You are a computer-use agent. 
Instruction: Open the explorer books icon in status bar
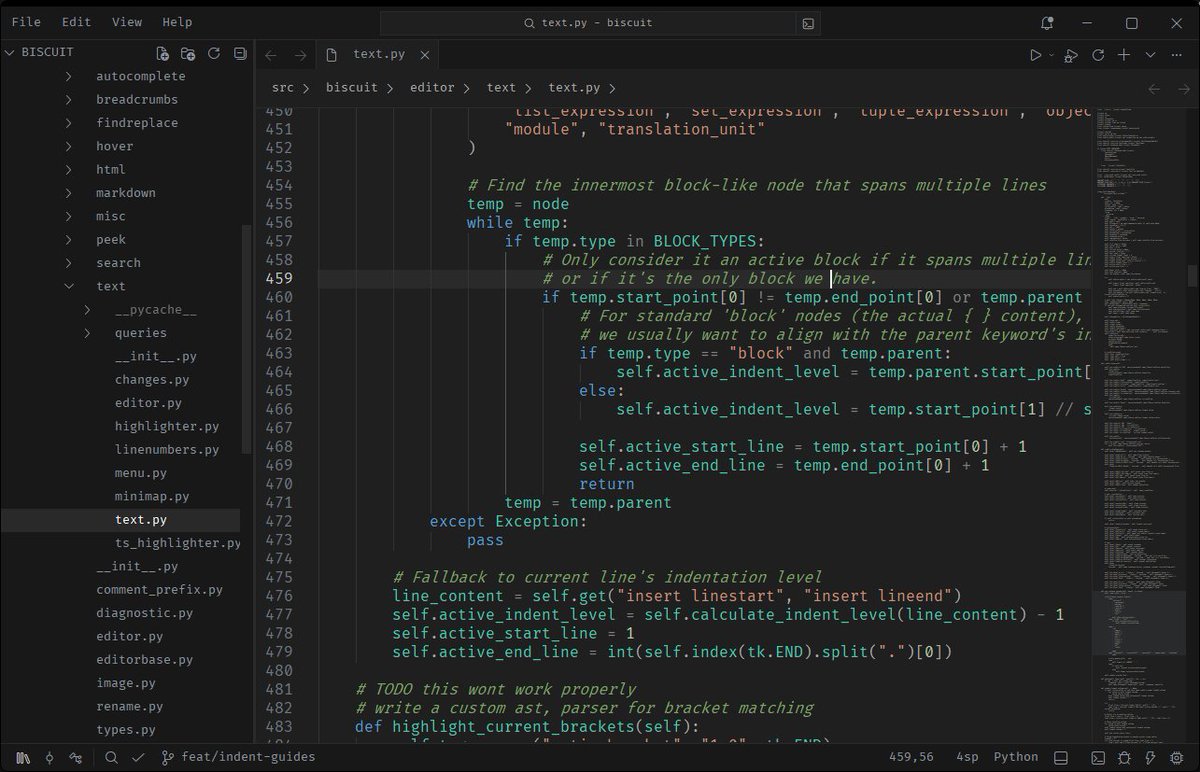coord(22,758)
